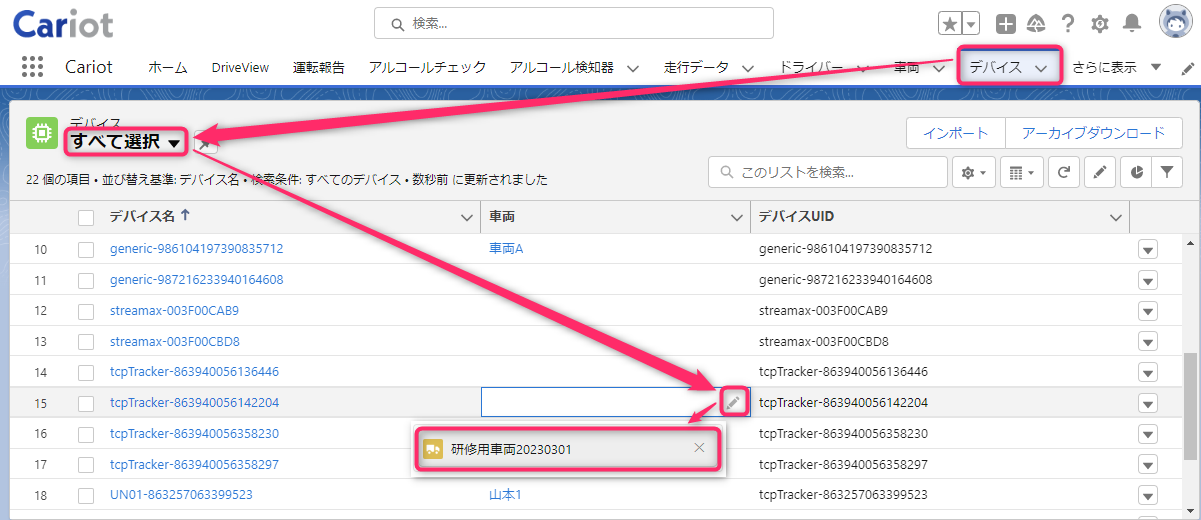Click the インポート button
Screen dimensions: 1201x520
pos(955,133)
